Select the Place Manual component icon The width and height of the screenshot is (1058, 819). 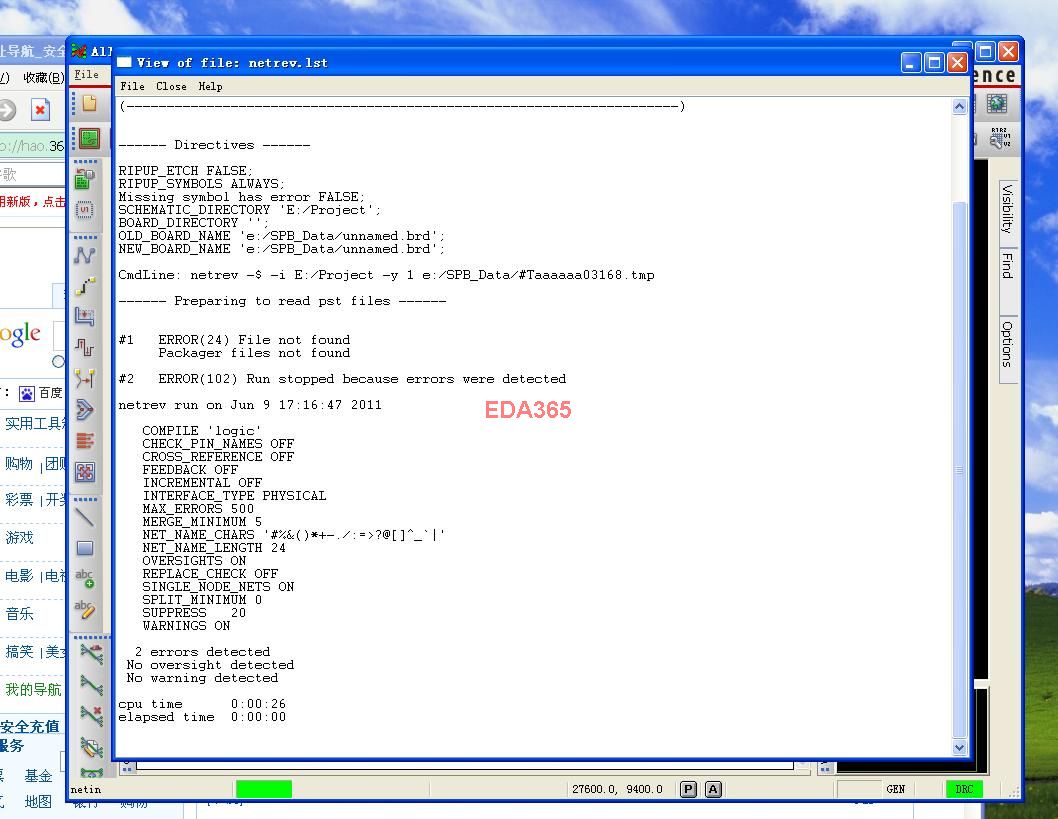(x=85, y=179)
